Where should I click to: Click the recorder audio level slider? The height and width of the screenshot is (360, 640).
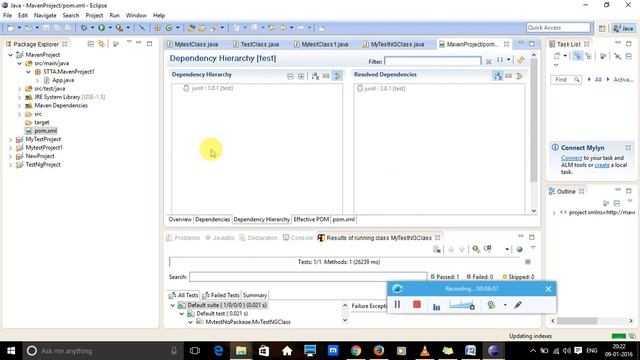[462, 305]
